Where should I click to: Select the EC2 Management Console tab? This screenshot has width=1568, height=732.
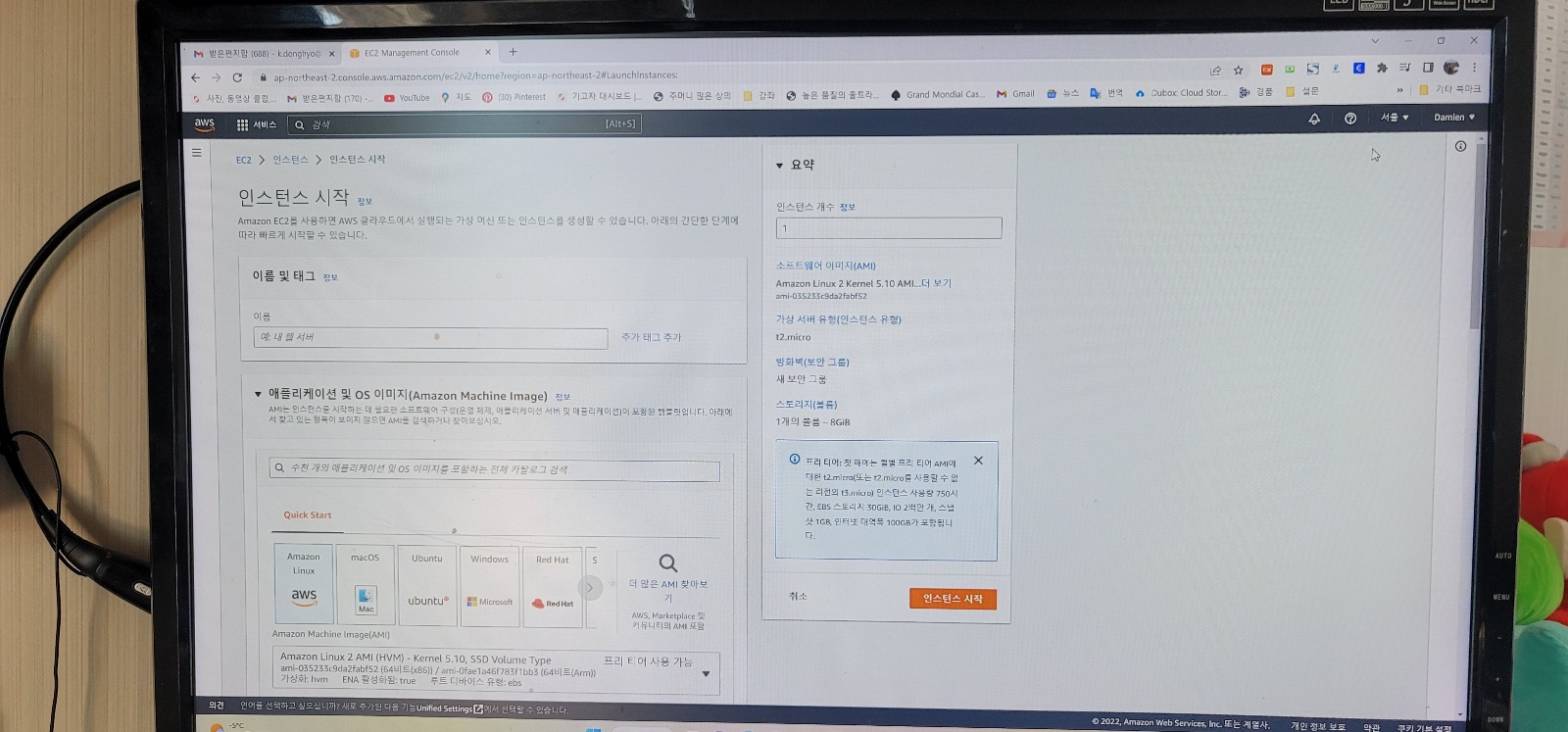coord(419,53)
